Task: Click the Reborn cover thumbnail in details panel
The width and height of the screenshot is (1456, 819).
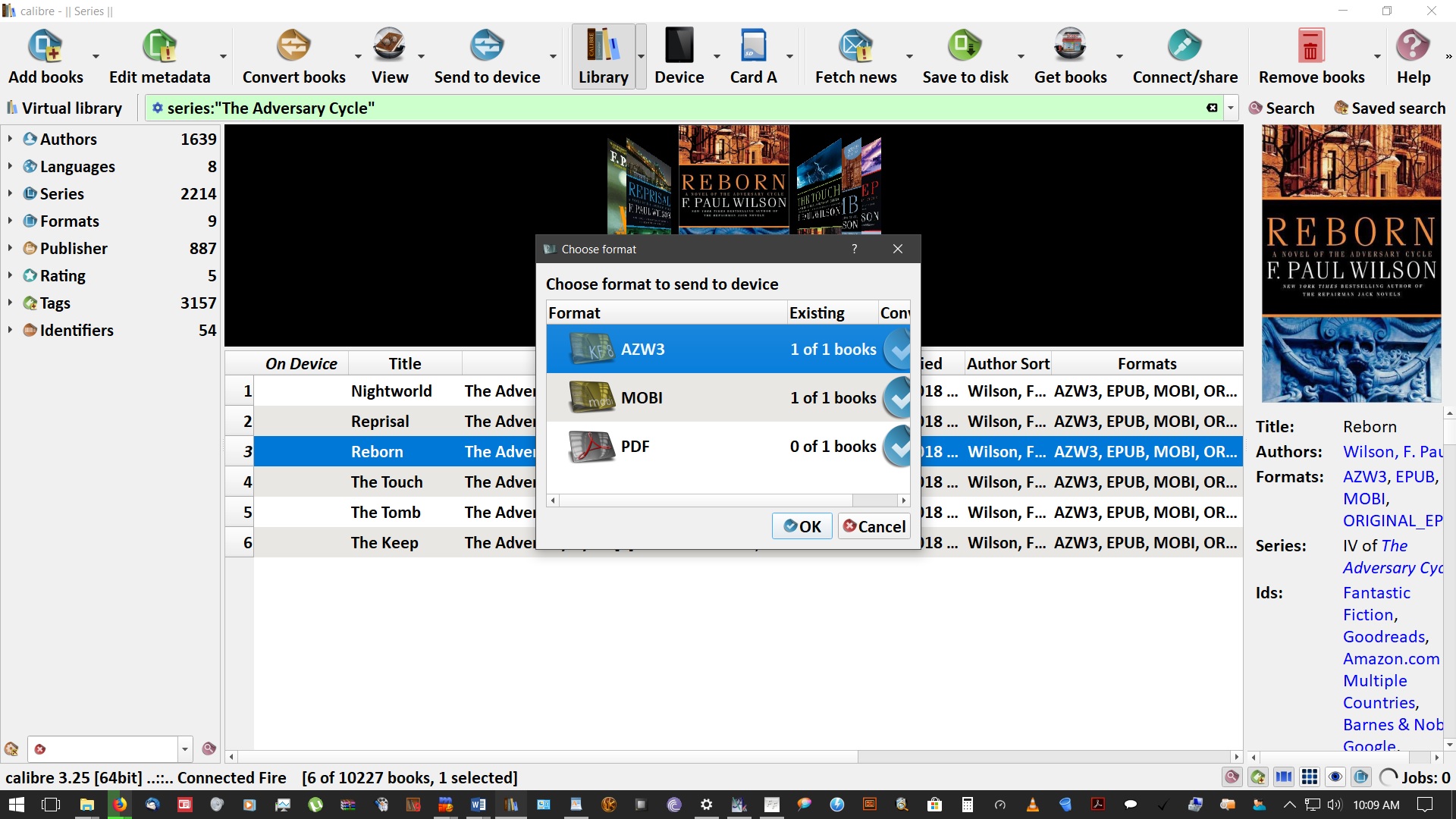Action: pyautogui.click(x=1351, y=263)
